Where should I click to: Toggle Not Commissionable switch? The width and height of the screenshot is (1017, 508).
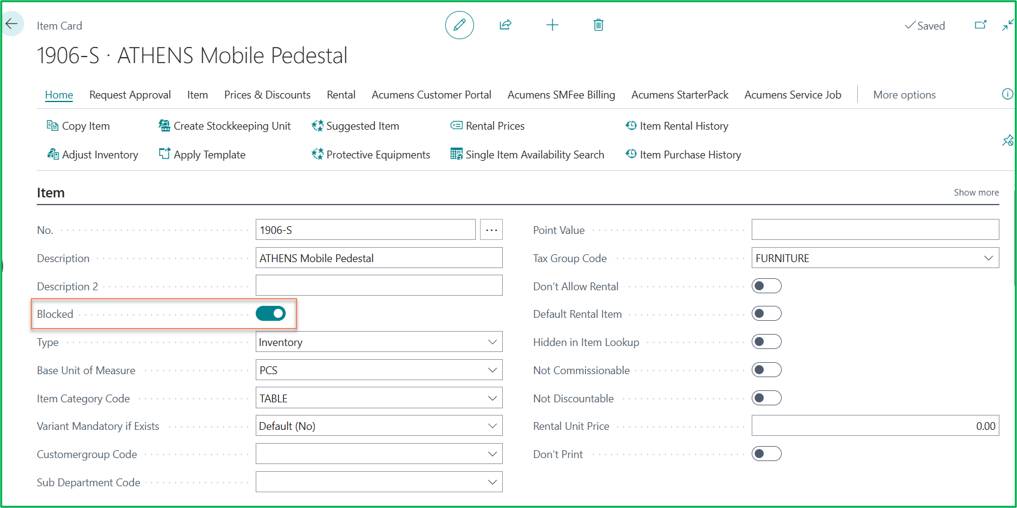click(x=766, y=370)
